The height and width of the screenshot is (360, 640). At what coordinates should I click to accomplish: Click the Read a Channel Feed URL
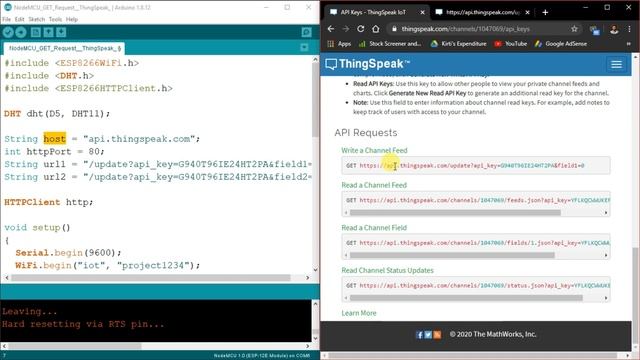[x=484, y=200]
